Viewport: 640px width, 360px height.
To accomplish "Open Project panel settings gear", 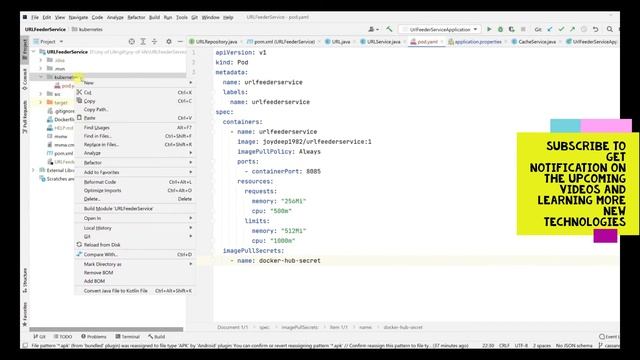I will pyautogui.click(x=169, y=42).
